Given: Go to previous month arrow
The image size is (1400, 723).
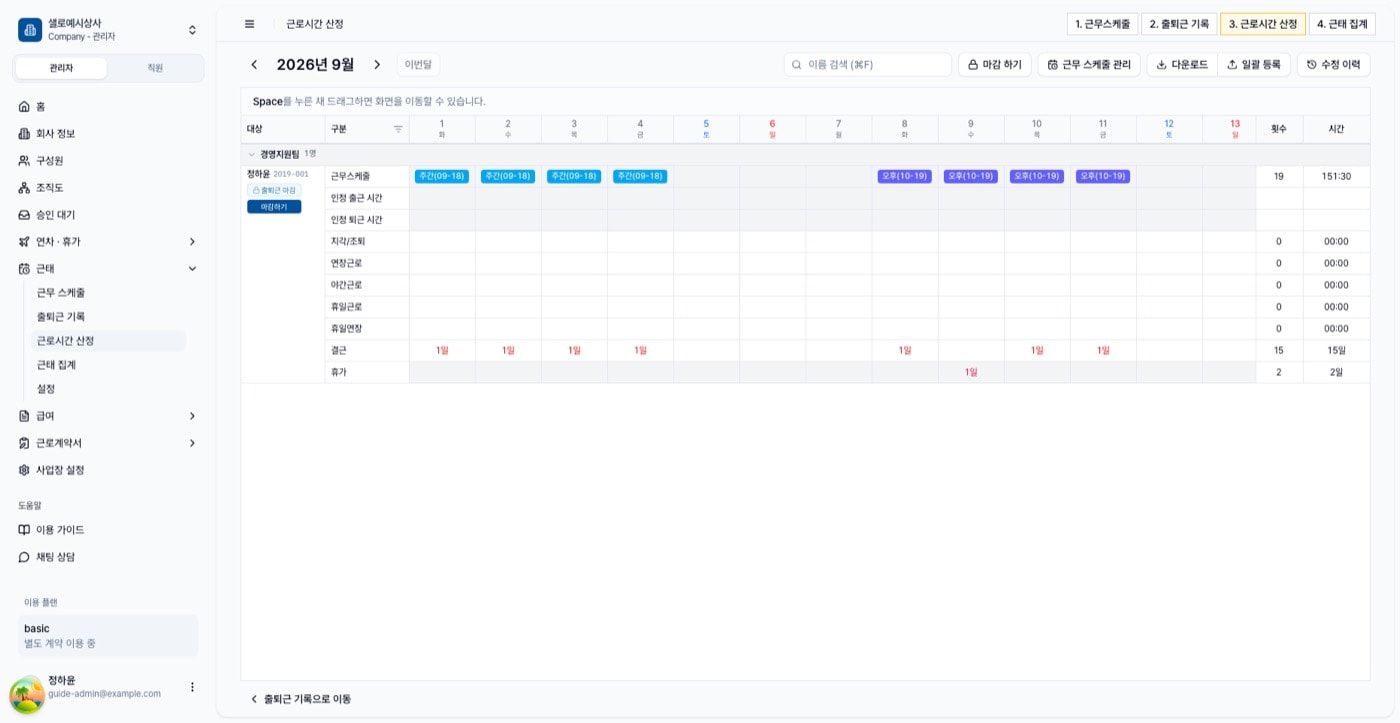Looking at the screenshot, I should pos(254,65).
